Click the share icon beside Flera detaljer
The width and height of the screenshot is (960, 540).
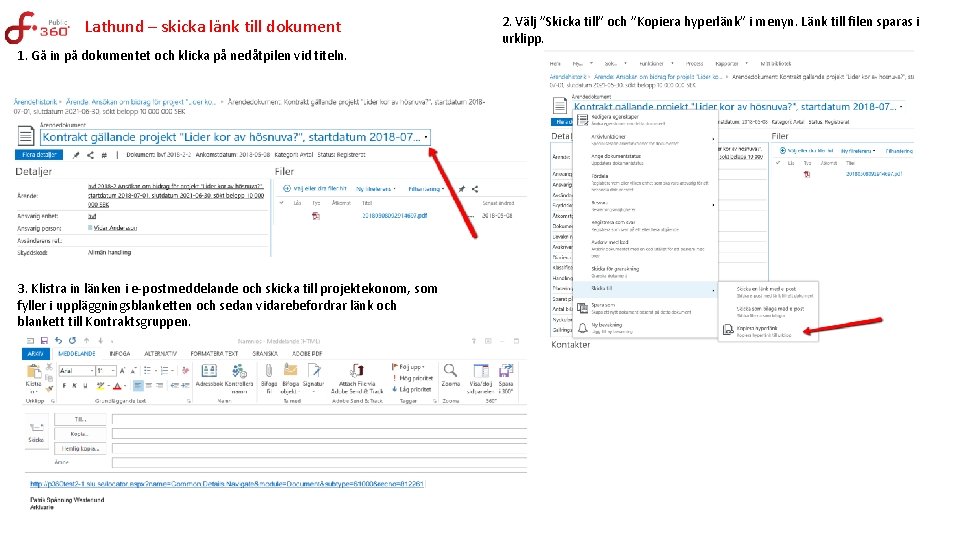pyautogui.click(x=90, y=156)
